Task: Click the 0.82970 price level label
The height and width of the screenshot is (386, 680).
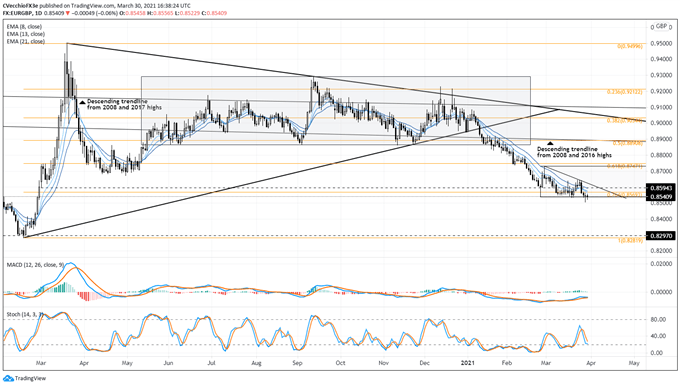Action: (x=661, y=236)
